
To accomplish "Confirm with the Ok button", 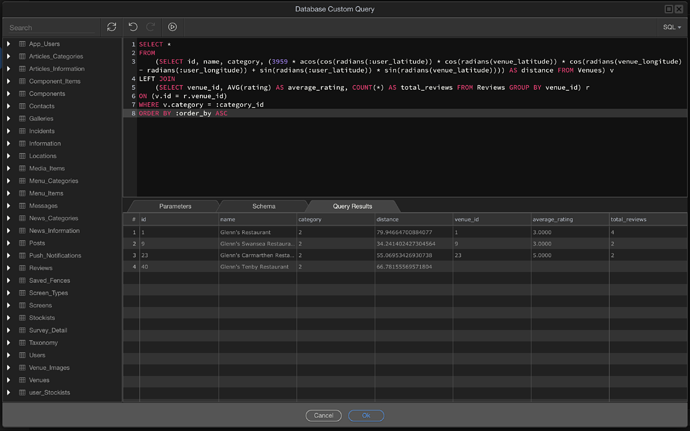I will [366, 416].
